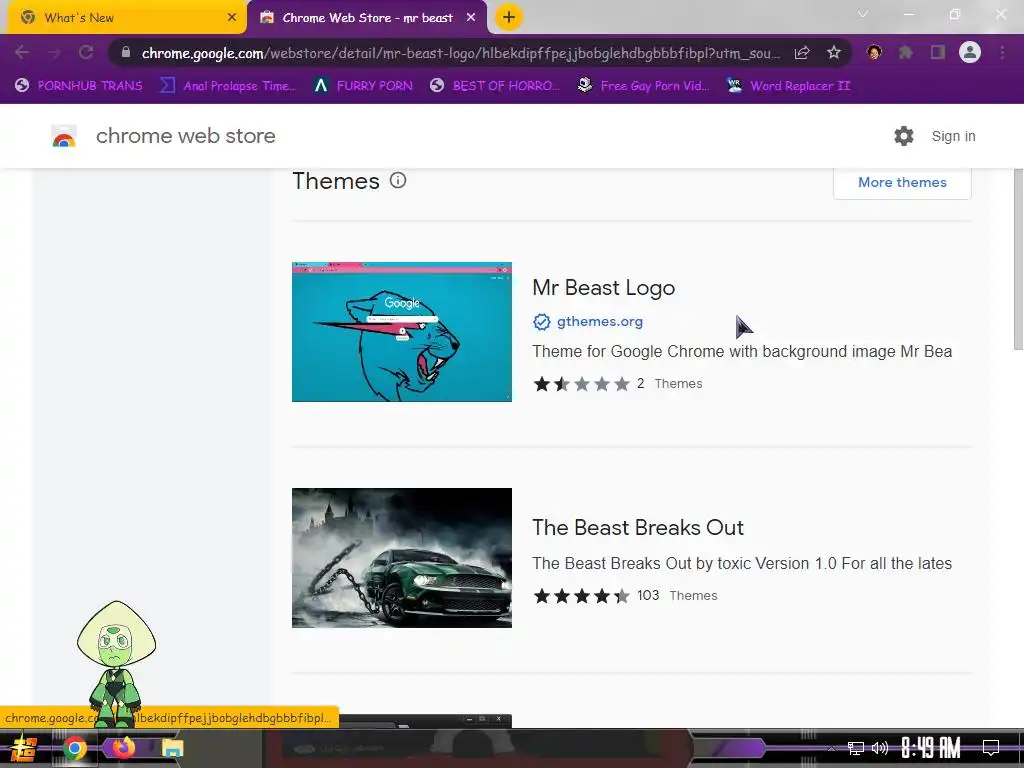Screen dimensions: 1024x768
Task: Click the More themes button
Action: tap(902, 182)
